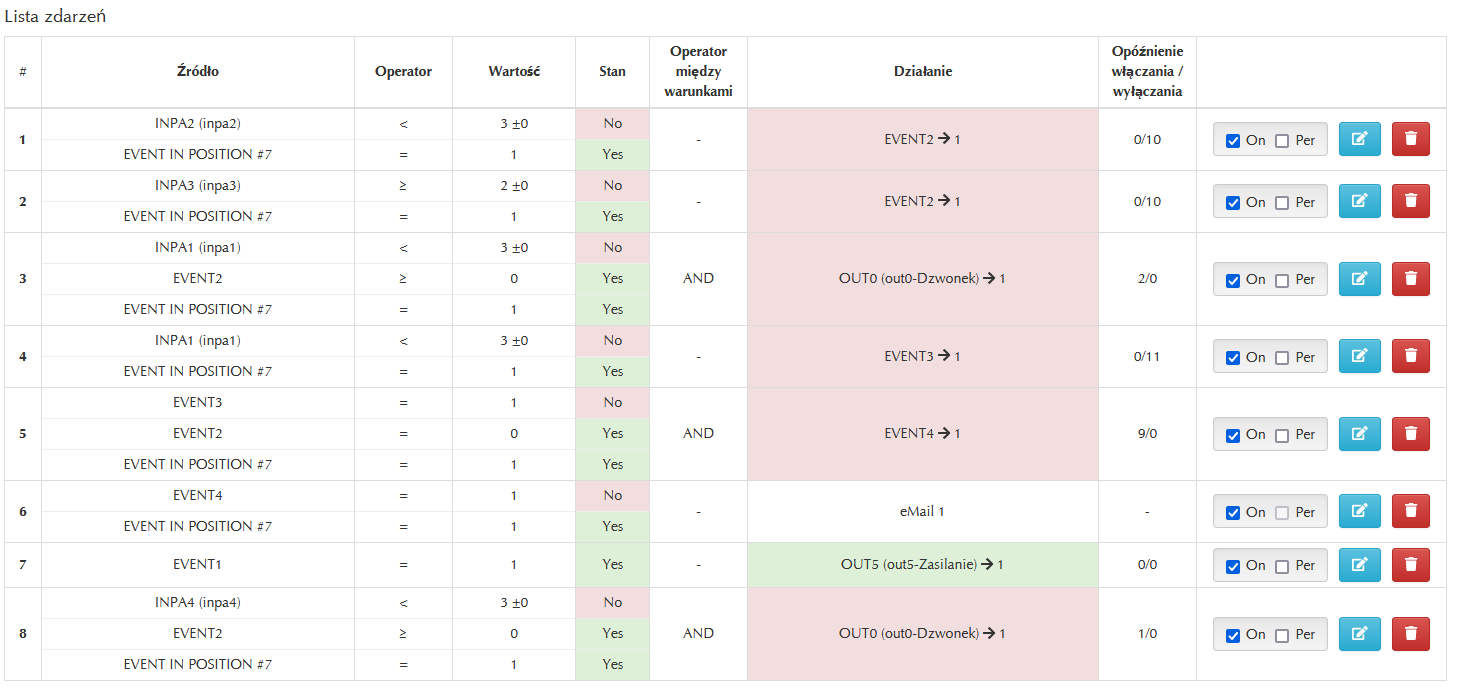Click the Źródło column header
Screen dimensions: 1458x691
click(197, 72)
